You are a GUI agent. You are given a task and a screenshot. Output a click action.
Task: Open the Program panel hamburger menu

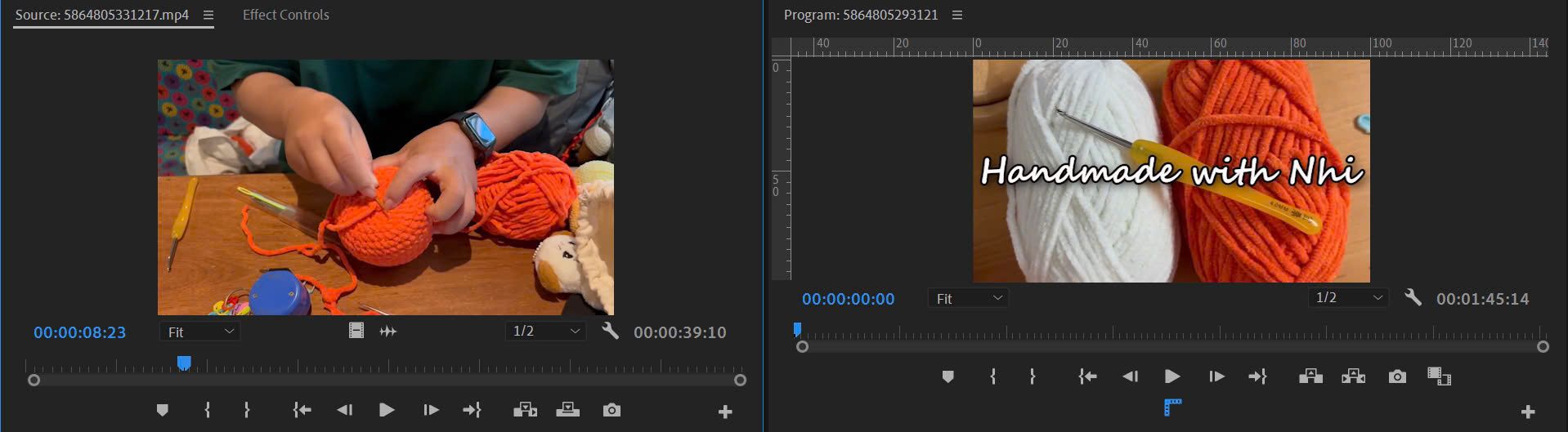point(957,15)
